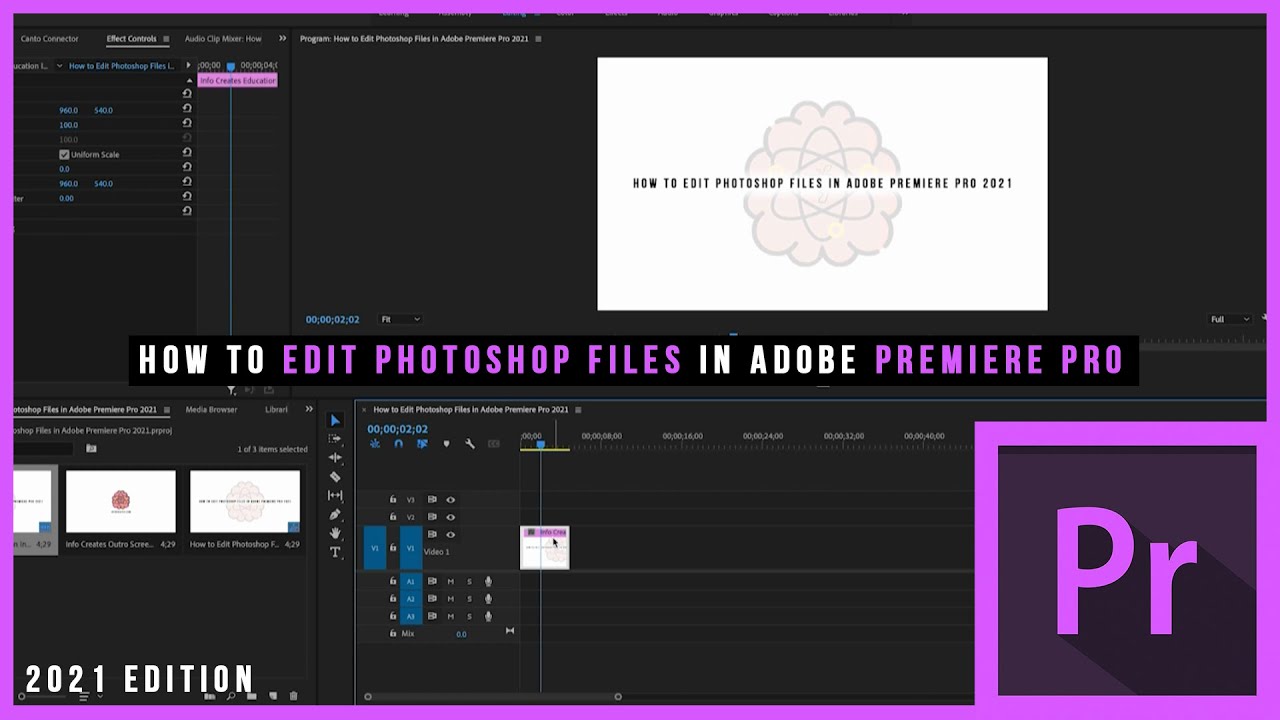Show hidden tabs beside Audio Clip Mixer

[281, 39]
